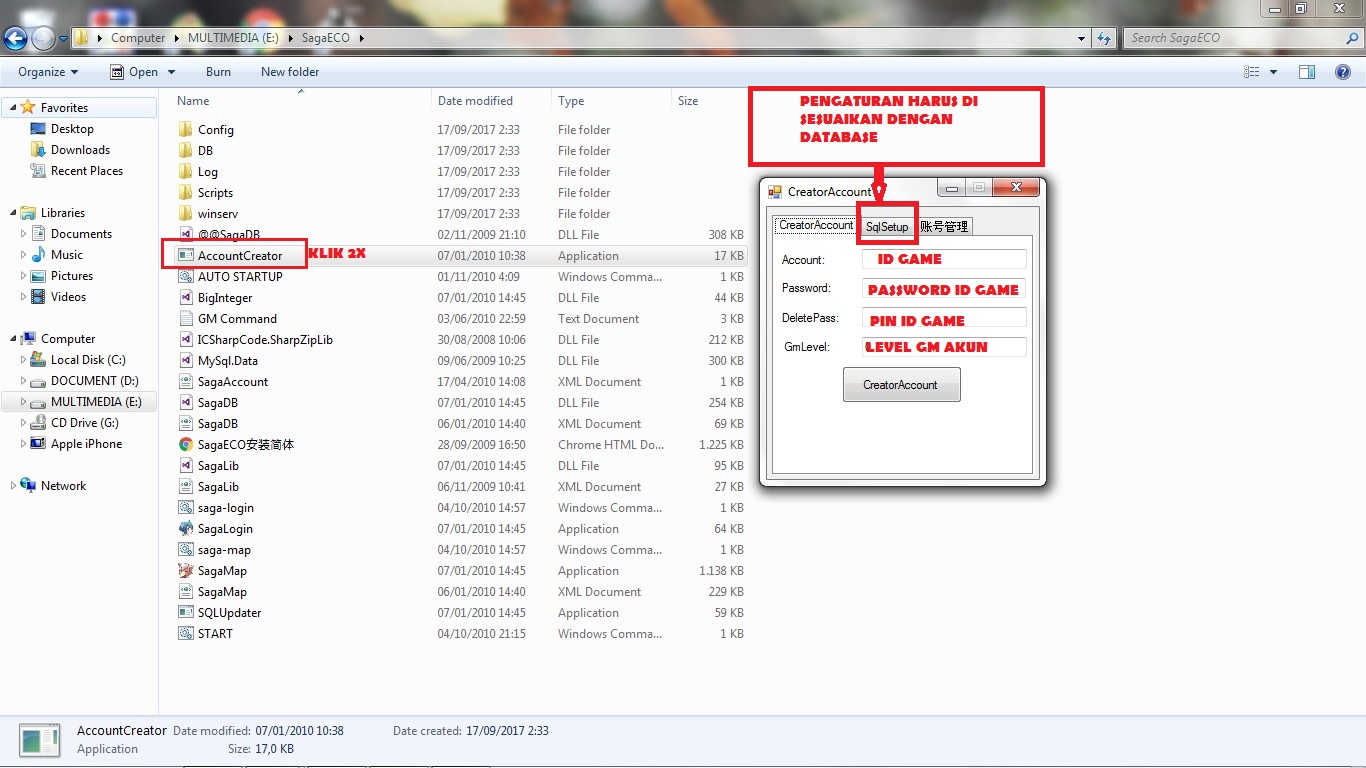Open the Organize dropdown menu

tap(46, 71)
